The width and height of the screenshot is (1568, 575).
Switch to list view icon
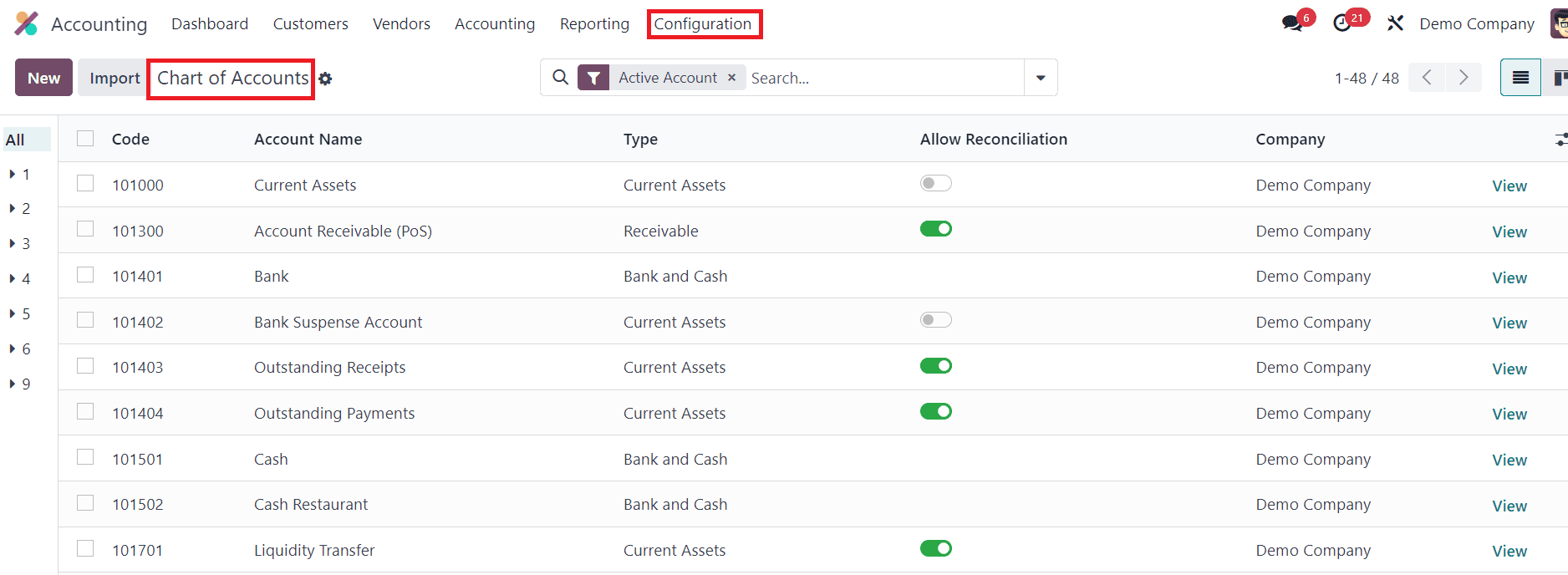click(x=1520, y=78)
